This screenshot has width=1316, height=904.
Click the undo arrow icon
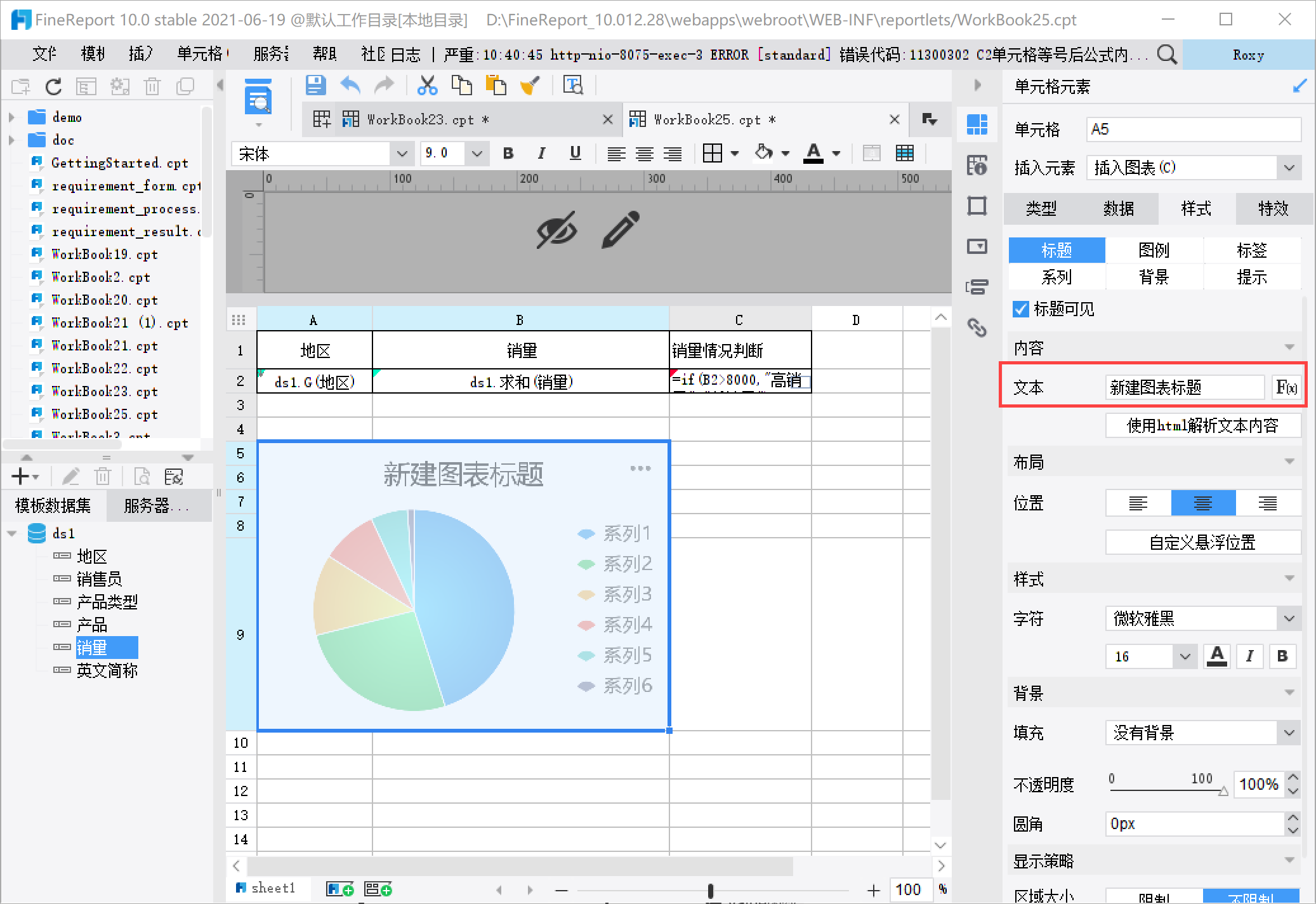tap(350, 85)
